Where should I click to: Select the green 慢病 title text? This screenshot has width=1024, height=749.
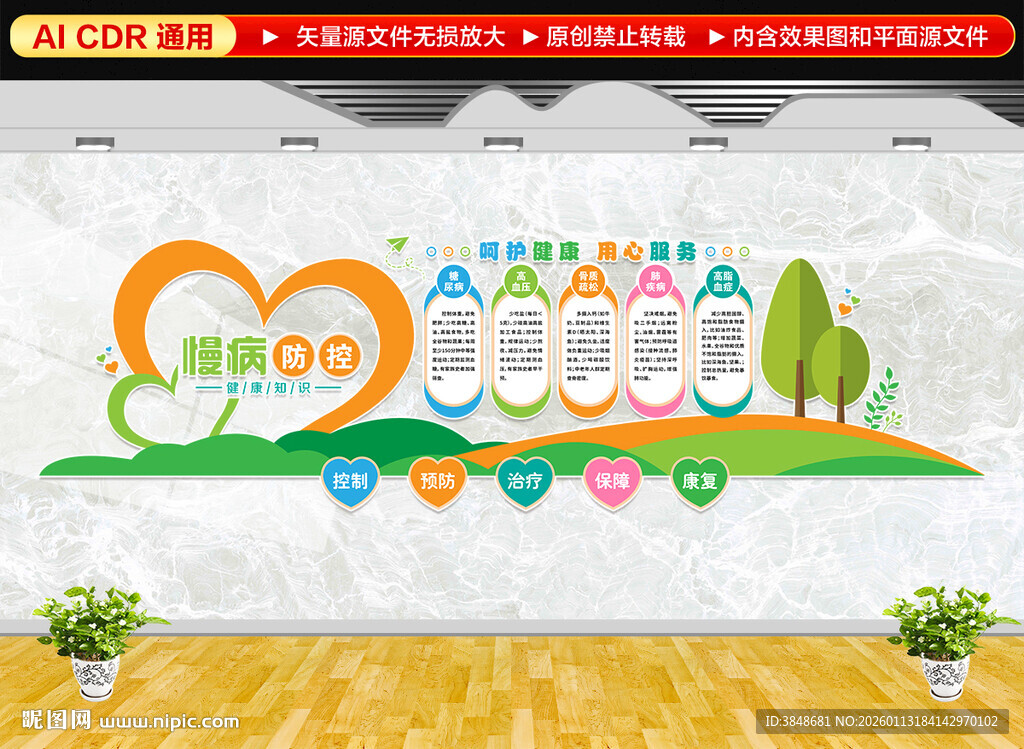click(x=225, y=357)
